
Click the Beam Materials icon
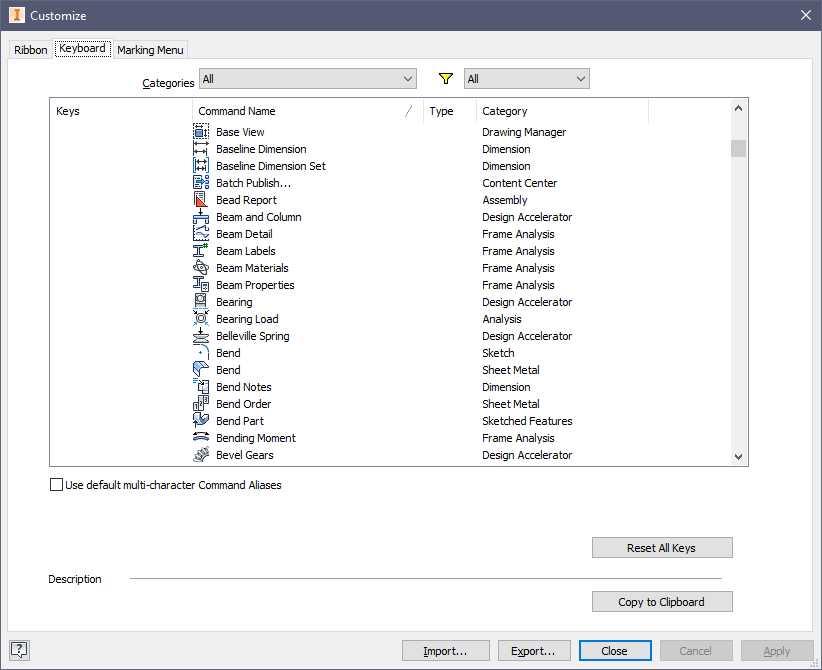(x=201, y=268)
